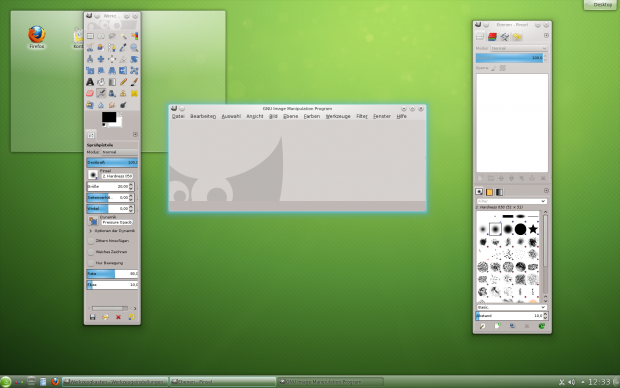Switch to the Channels tab in layers dock
620x388 pixels.
[492, 37]
